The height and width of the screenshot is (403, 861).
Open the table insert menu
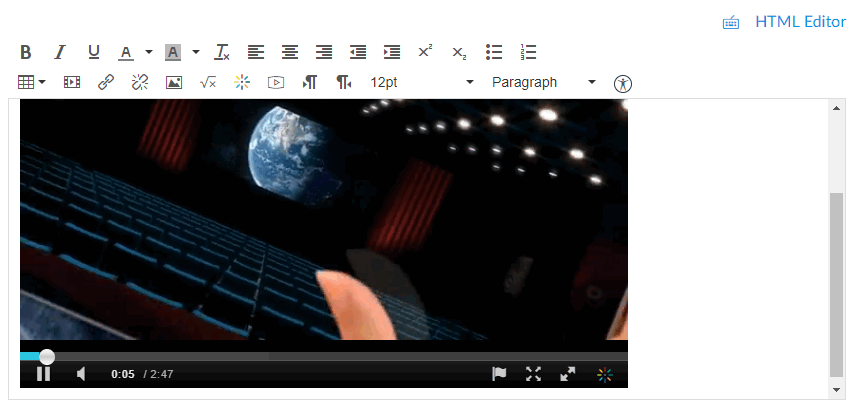[31, 82]
